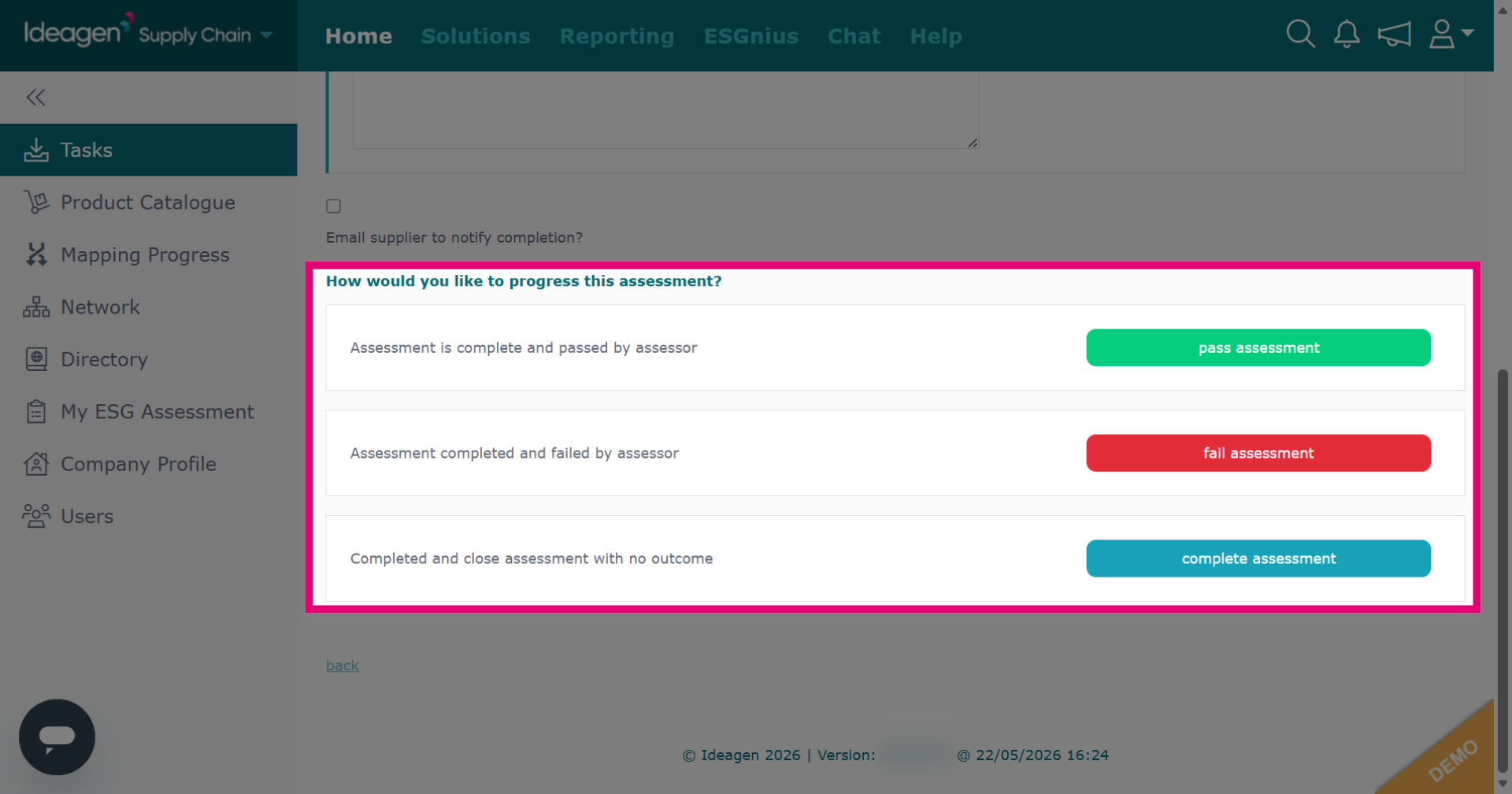Open the Chat menu
The width and height of the screenshot is (1512, 794).
coord(854,36)
